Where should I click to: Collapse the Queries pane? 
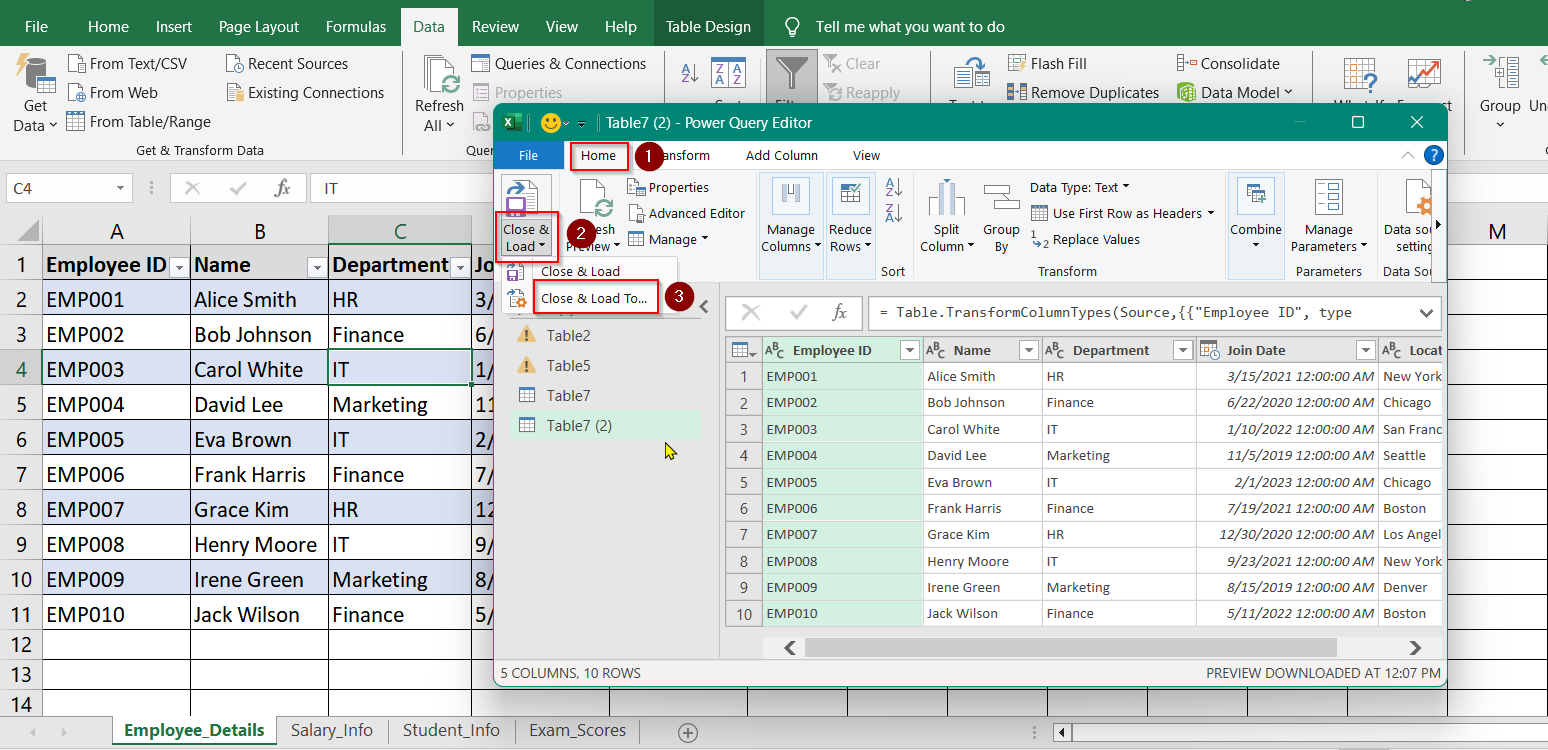coord(703,306)
